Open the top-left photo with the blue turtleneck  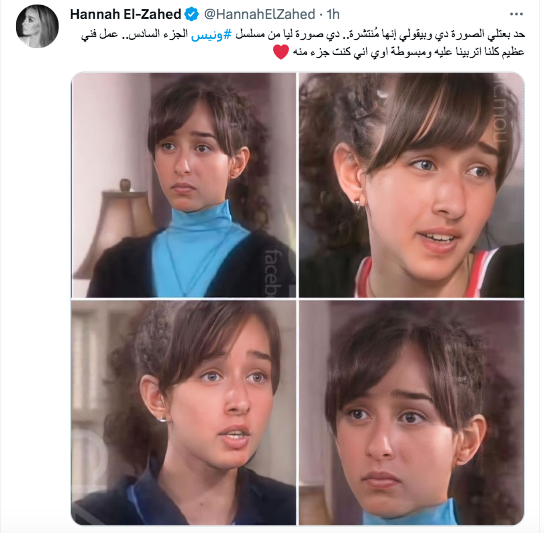click(184, 185)
